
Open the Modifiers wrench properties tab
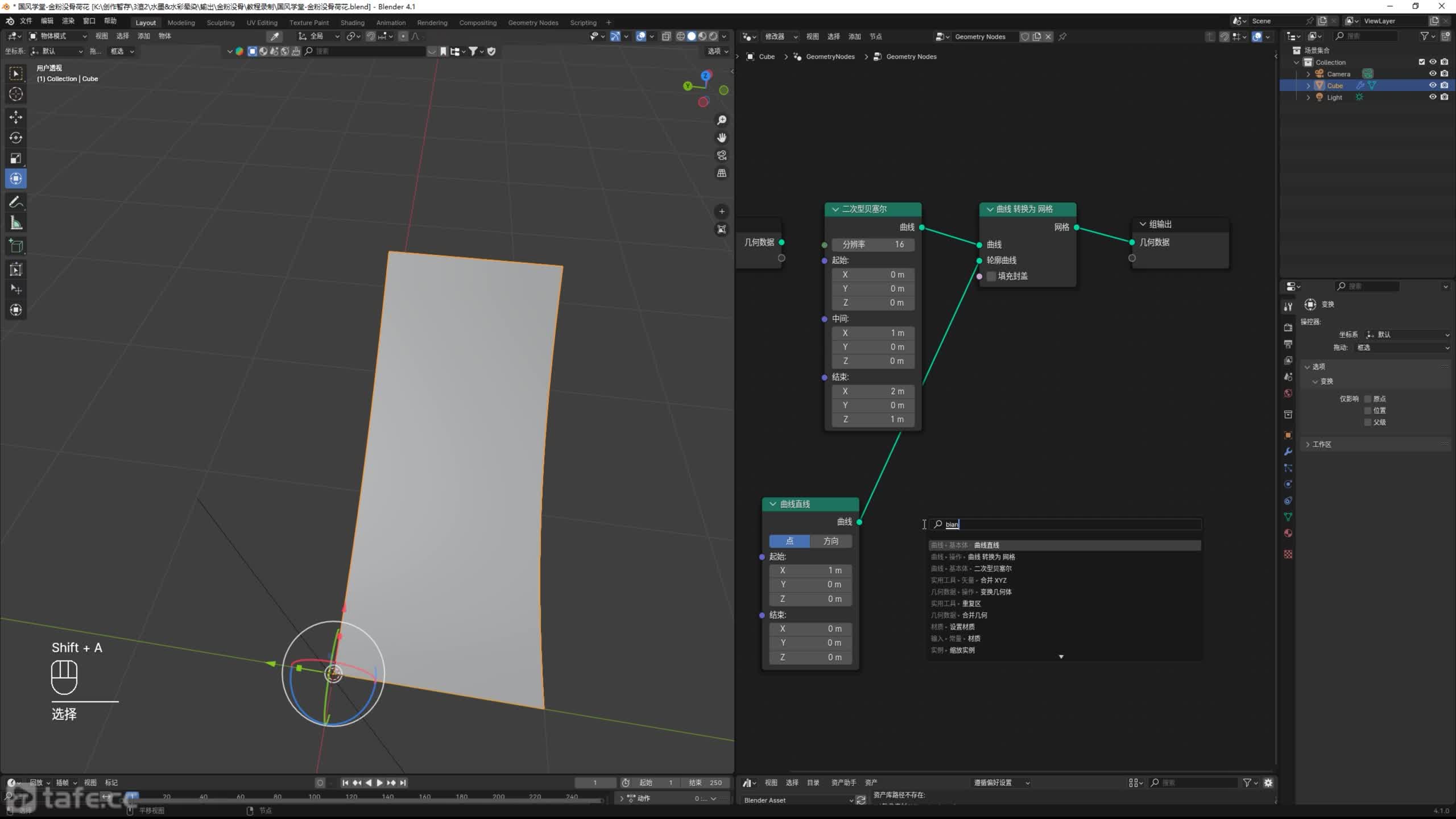point(1288,452)
